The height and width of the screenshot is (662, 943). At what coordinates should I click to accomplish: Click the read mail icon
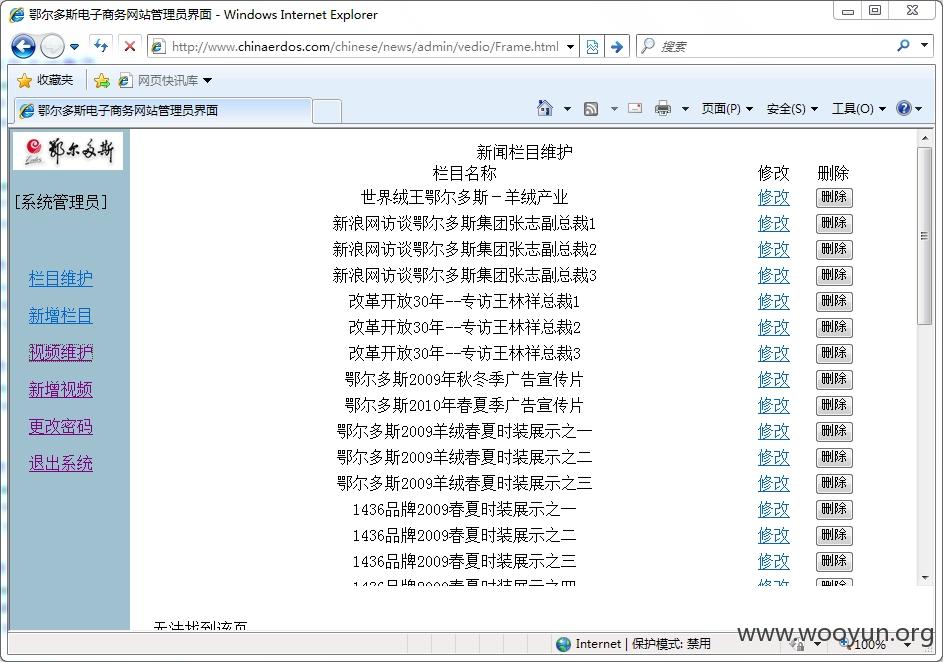[x=635, y=108]
